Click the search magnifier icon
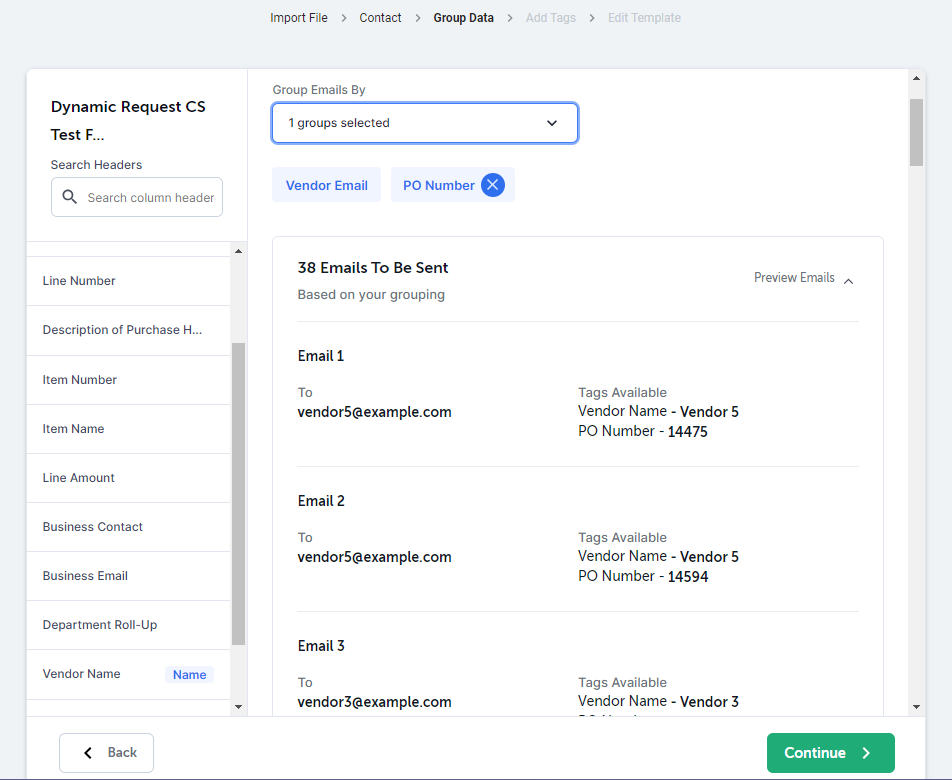Viewport: 952px width, 780px height. tap(70, 197)
